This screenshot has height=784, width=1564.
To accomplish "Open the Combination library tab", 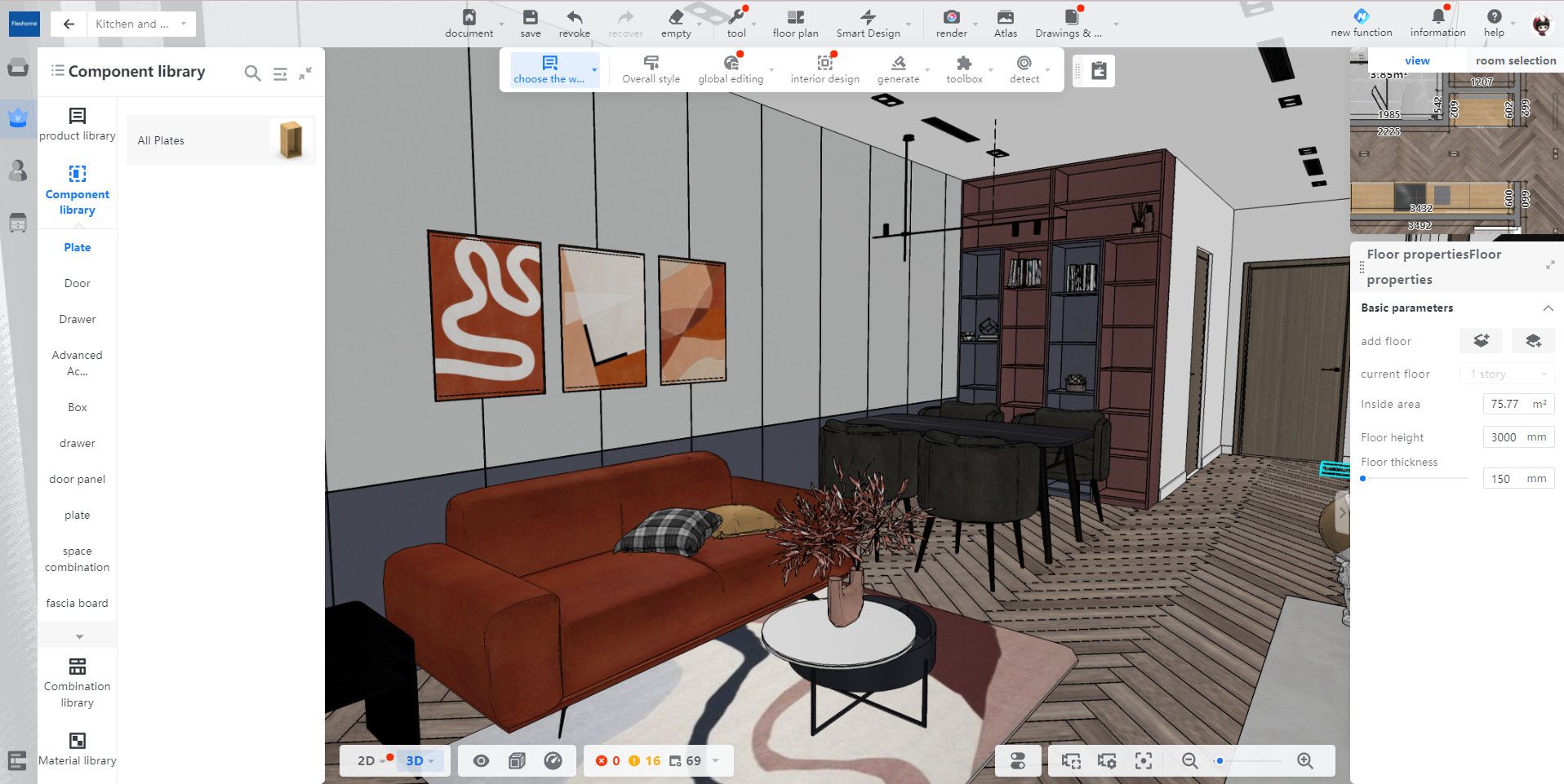I will point(78,683).
